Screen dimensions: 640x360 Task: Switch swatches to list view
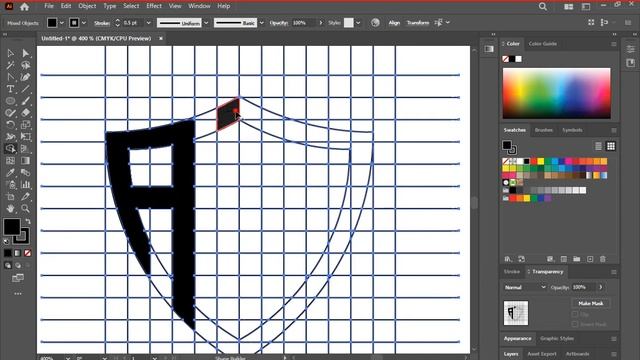598,146
